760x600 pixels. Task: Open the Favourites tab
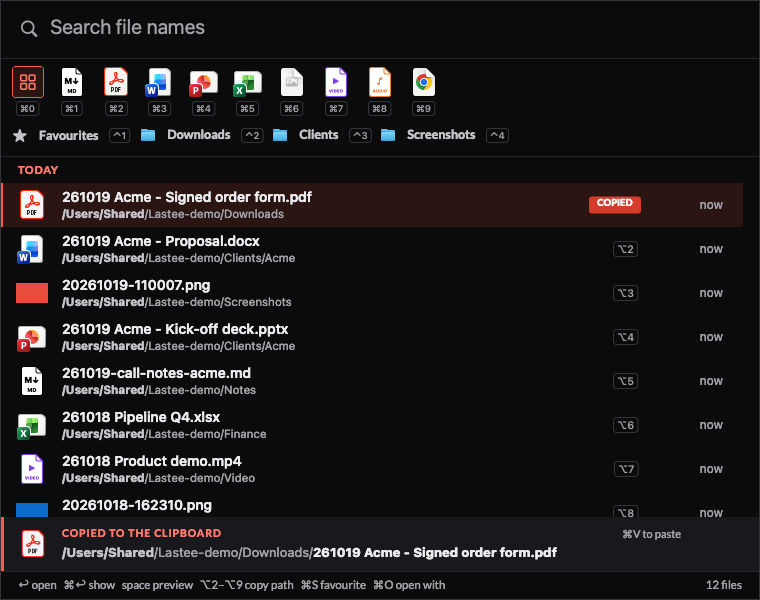tap(68, 135)
